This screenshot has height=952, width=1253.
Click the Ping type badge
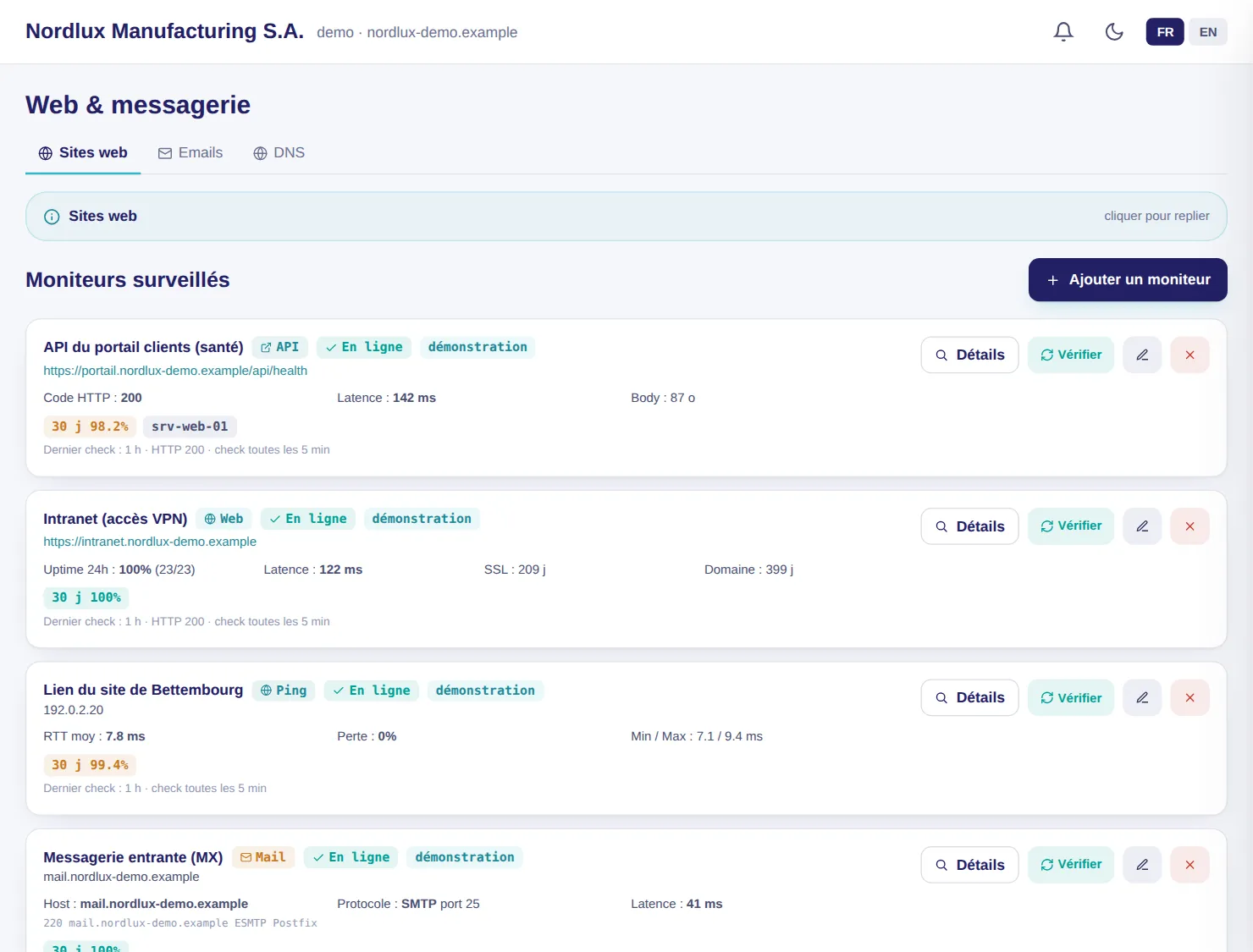pyautogui.click(x=284, y=691)
